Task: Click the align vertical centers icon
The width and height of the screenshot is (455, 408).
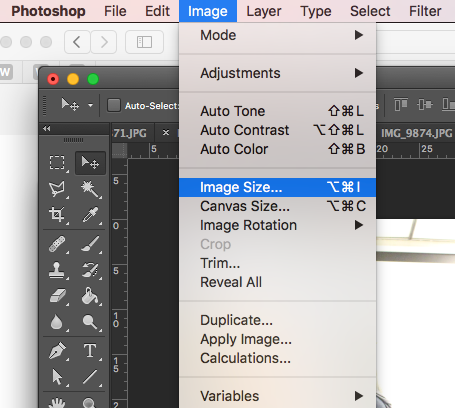Action: click(425, 105)
